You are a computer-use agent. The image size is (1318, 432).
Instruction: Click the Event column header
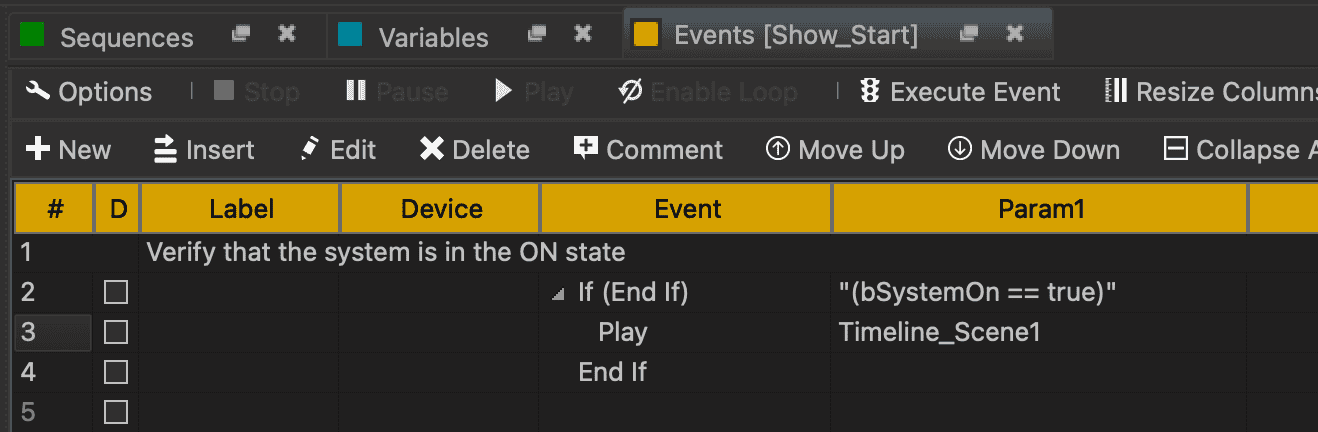[687, 209]
